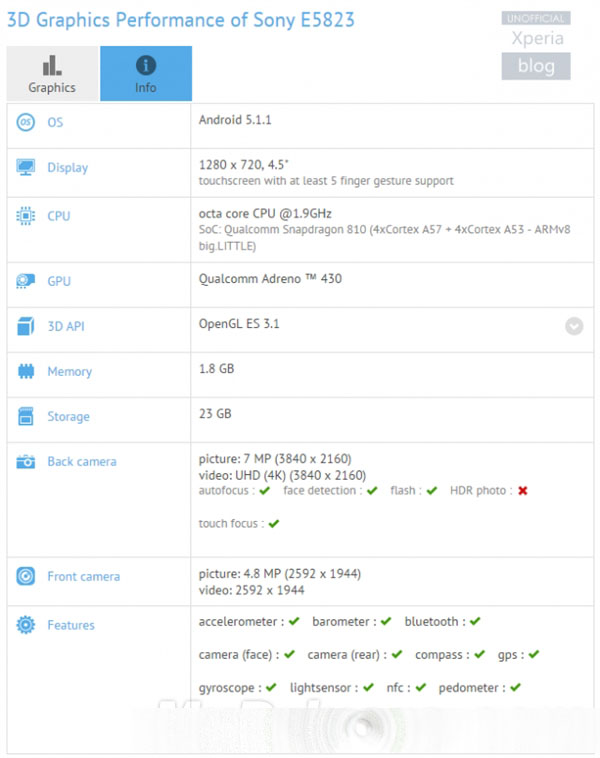Click video: UHD (4K) text
The image size is (600, 758).
click(282, 475)
